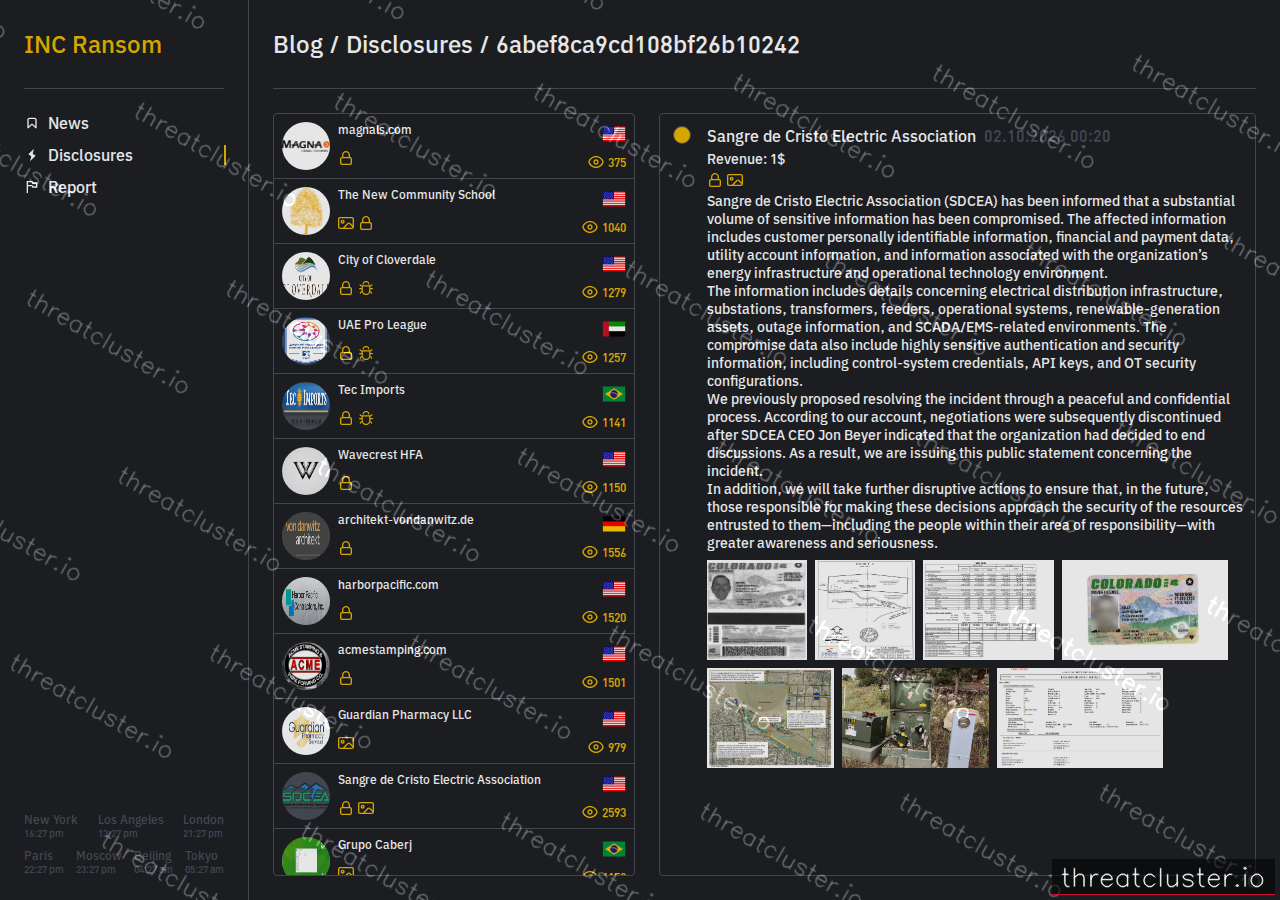Open the aerial map thumbnail

(x=770, y=718)
